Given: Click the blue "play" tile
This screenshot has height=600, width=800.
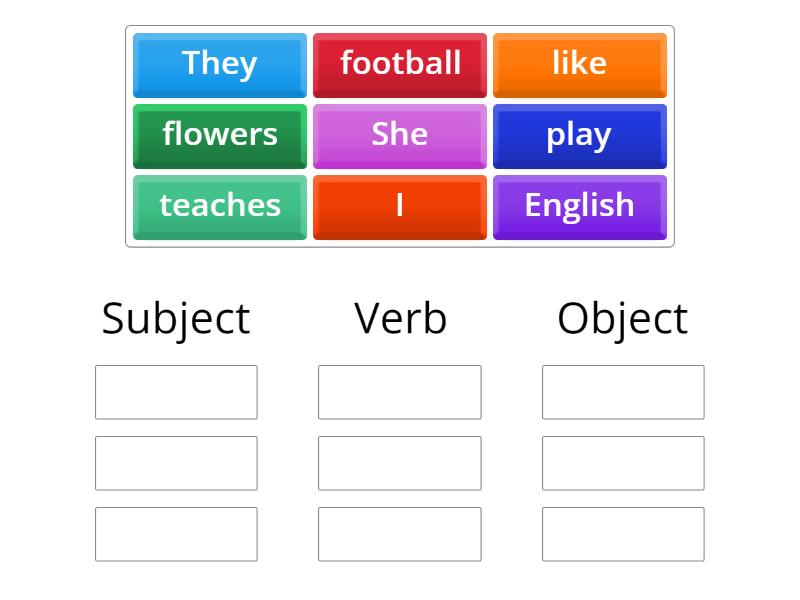Looking at the screenshot, I should (x=580, y=135).
